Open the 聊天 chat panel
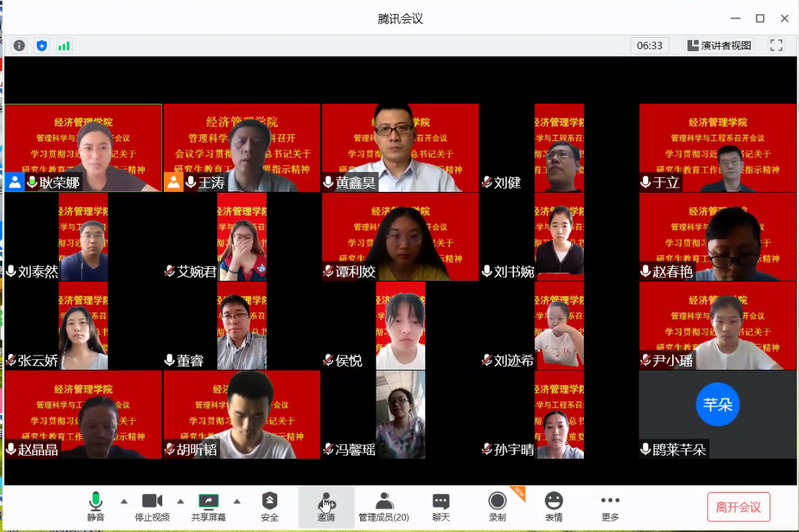This screenshot has width=799, height=532. tap(441, 505)
